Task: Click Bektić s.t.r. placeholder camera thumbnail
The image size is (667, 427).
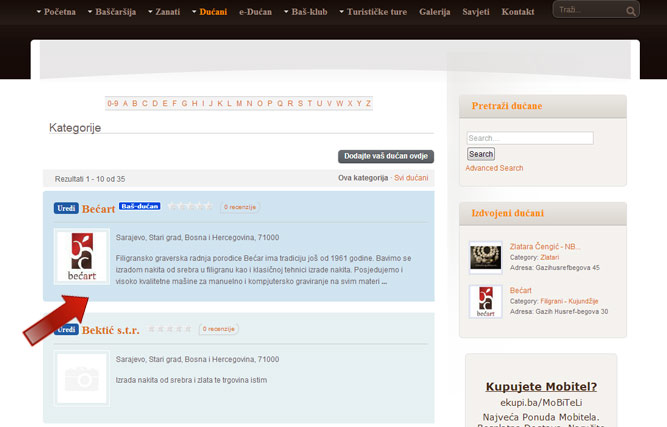Action: (x=82, y=378)
